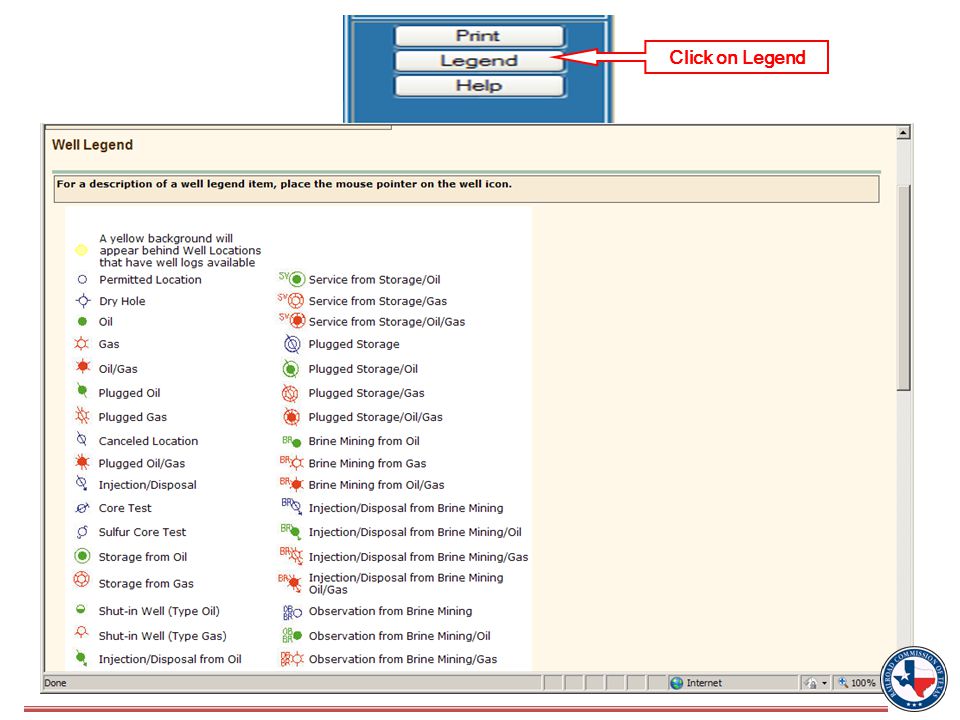Click the Brine Mining from Gas icon
This screenshot has width=960, height=720.
292,462
